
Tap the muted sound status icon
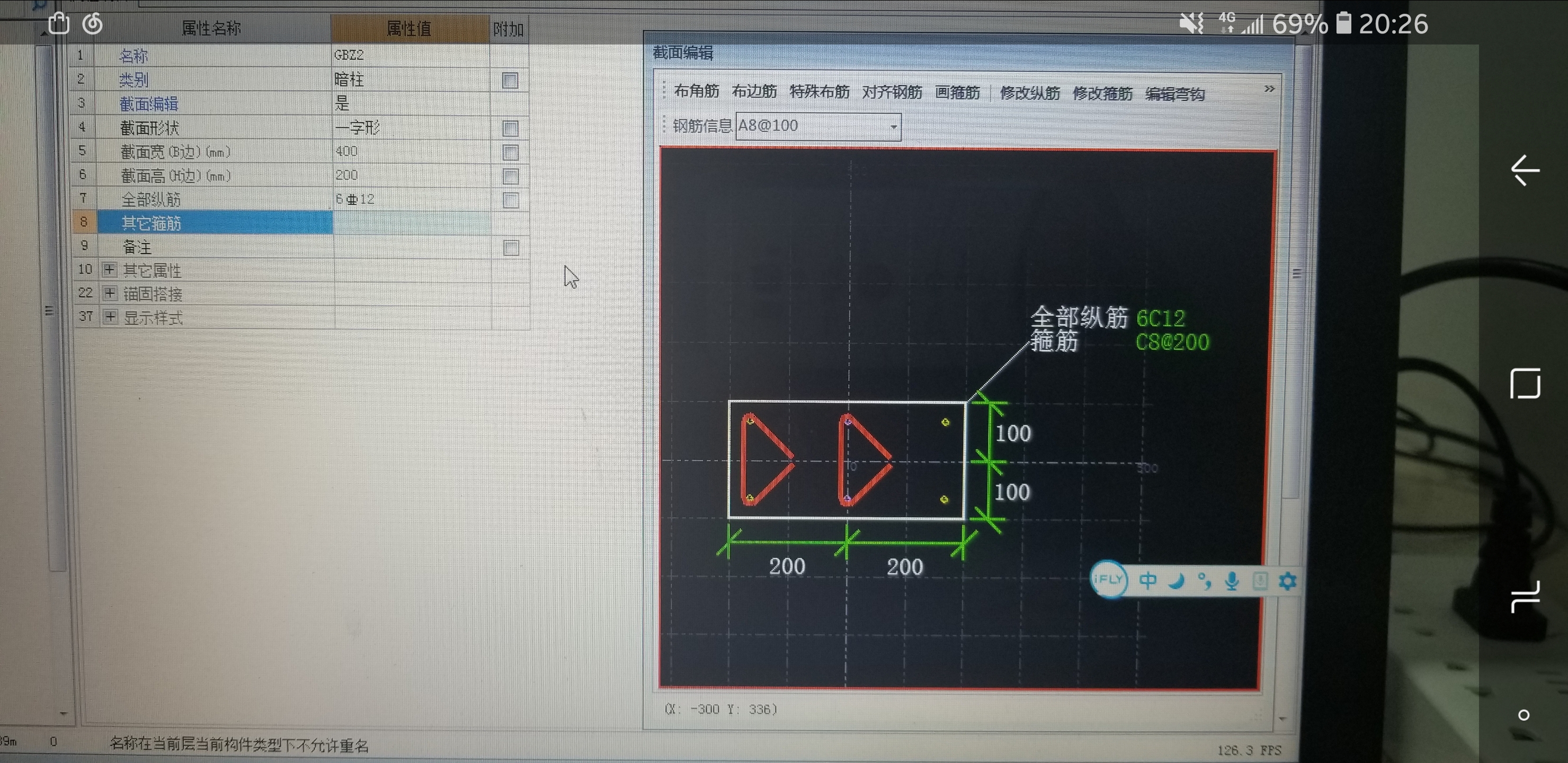tap(1191, 23)
